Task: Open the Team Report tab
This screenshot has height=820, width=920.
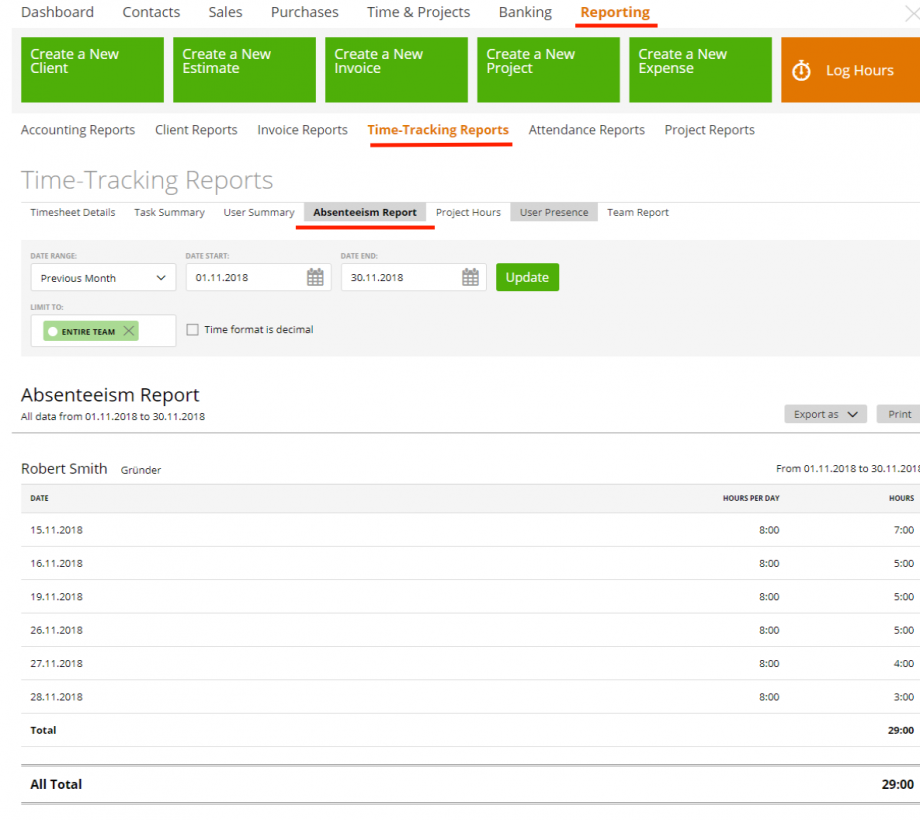Action: point(637,212)
